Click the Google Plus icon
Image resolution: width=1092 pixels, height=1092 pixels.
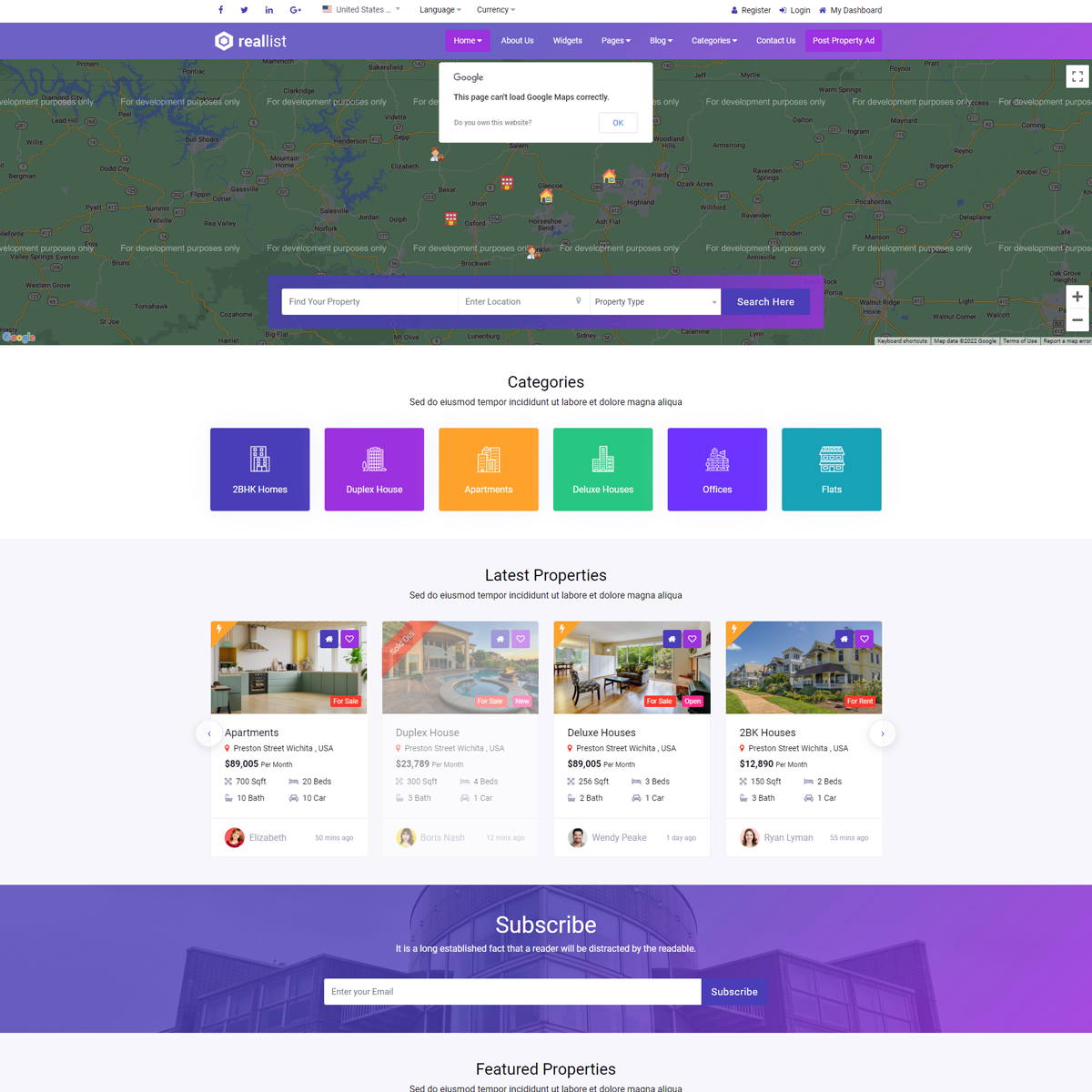pyautogui.click(x=295, y=10)
